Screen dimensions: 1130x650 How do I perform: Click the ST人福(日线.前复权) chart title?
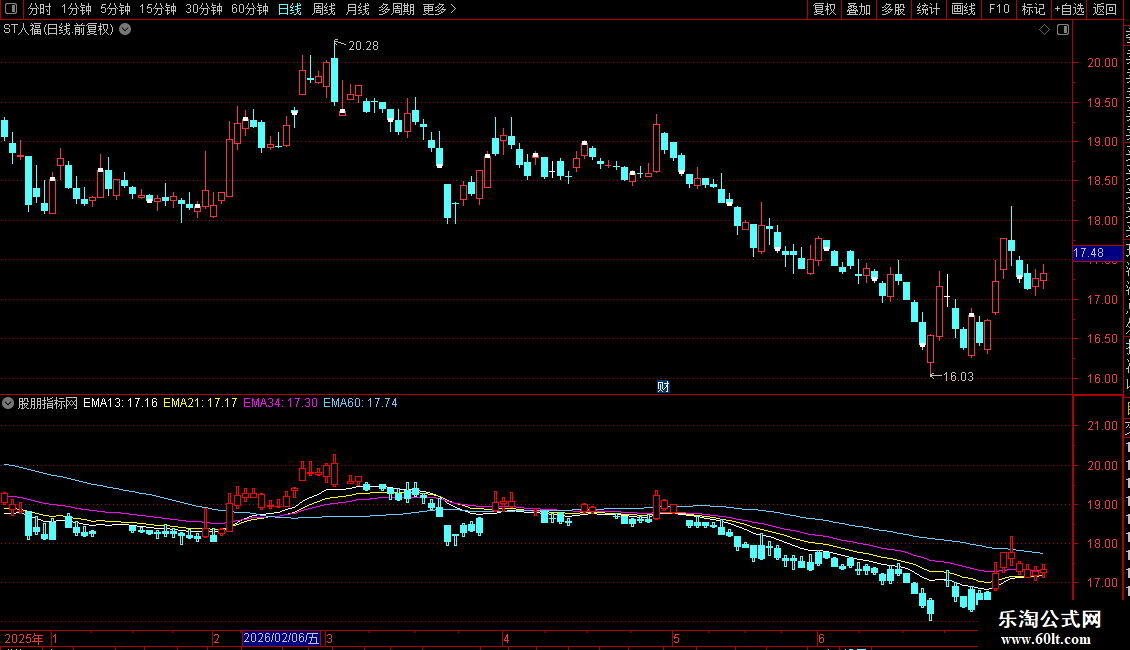pos(58,30)
